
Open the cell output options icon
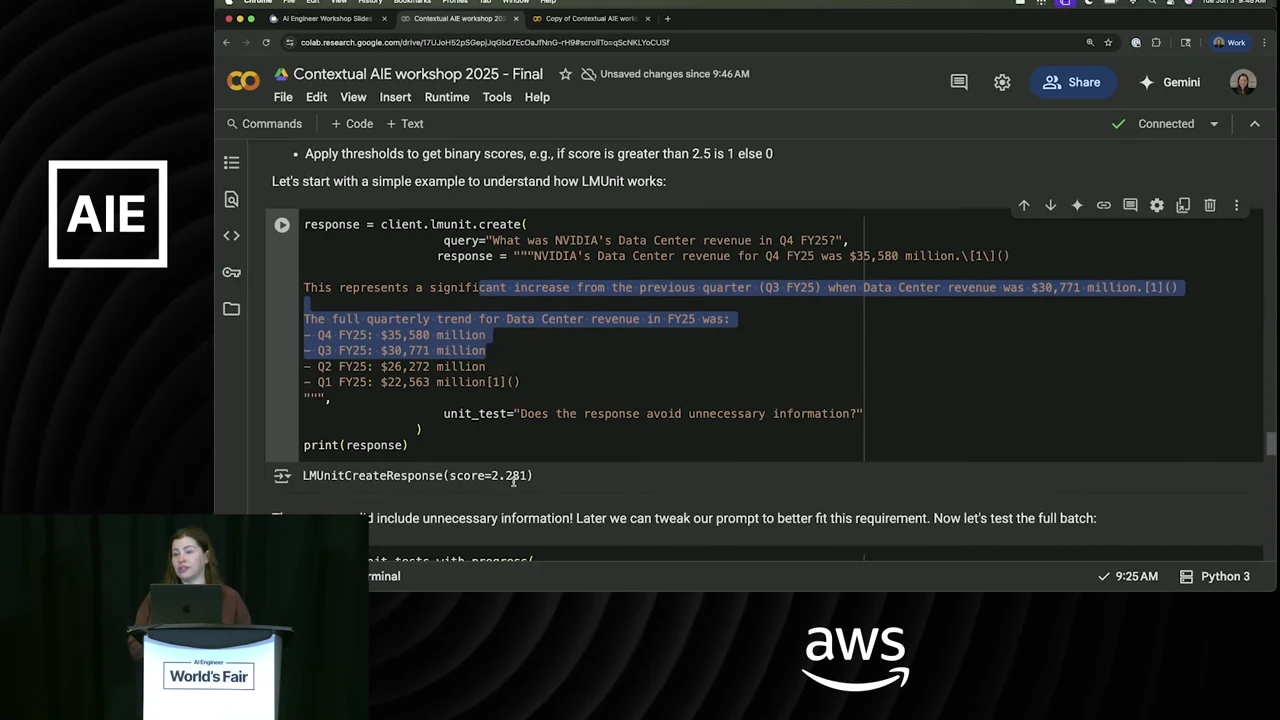click(x=282, y=476)
